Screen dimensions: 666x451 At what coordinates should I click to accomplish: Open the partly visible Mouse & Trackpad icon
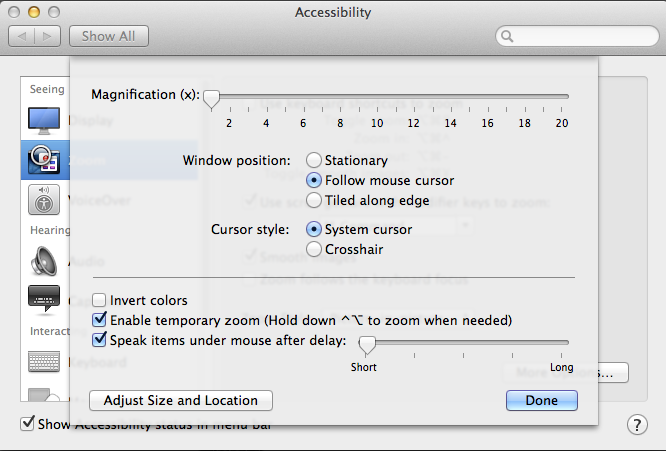[x=44, y=395]
